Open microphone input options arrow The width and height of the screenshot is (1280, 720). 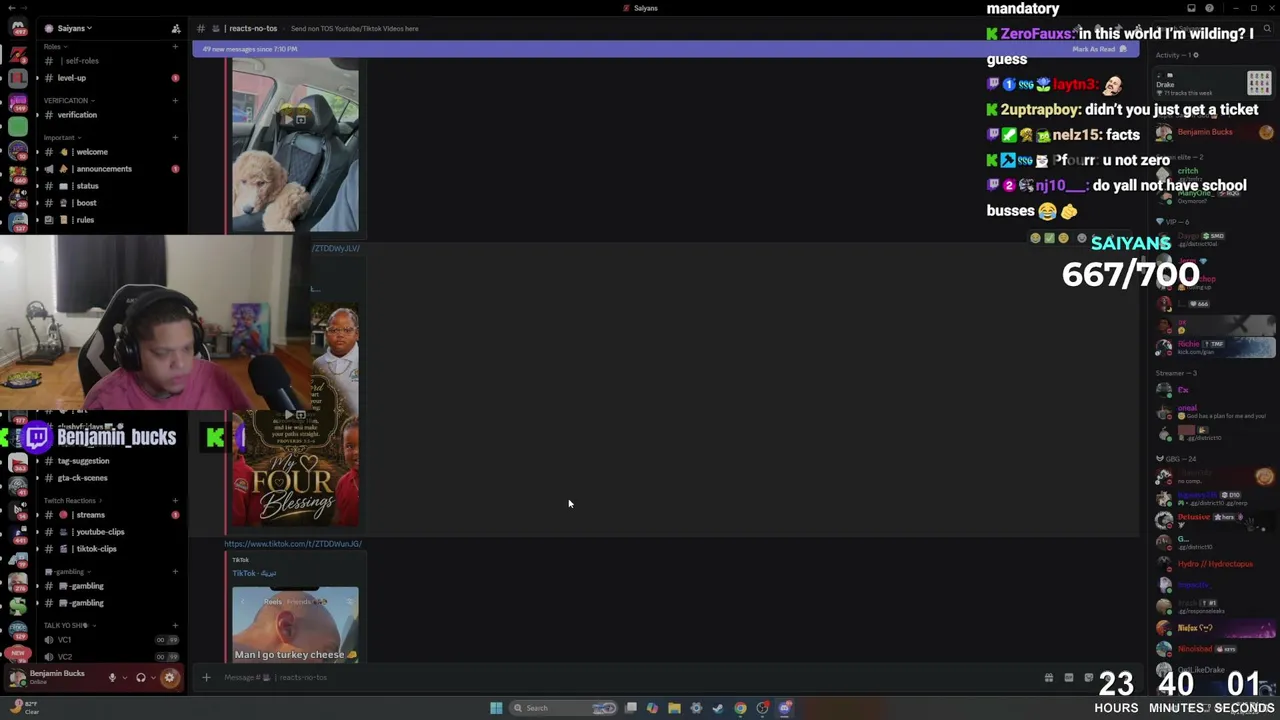point(124,678)
